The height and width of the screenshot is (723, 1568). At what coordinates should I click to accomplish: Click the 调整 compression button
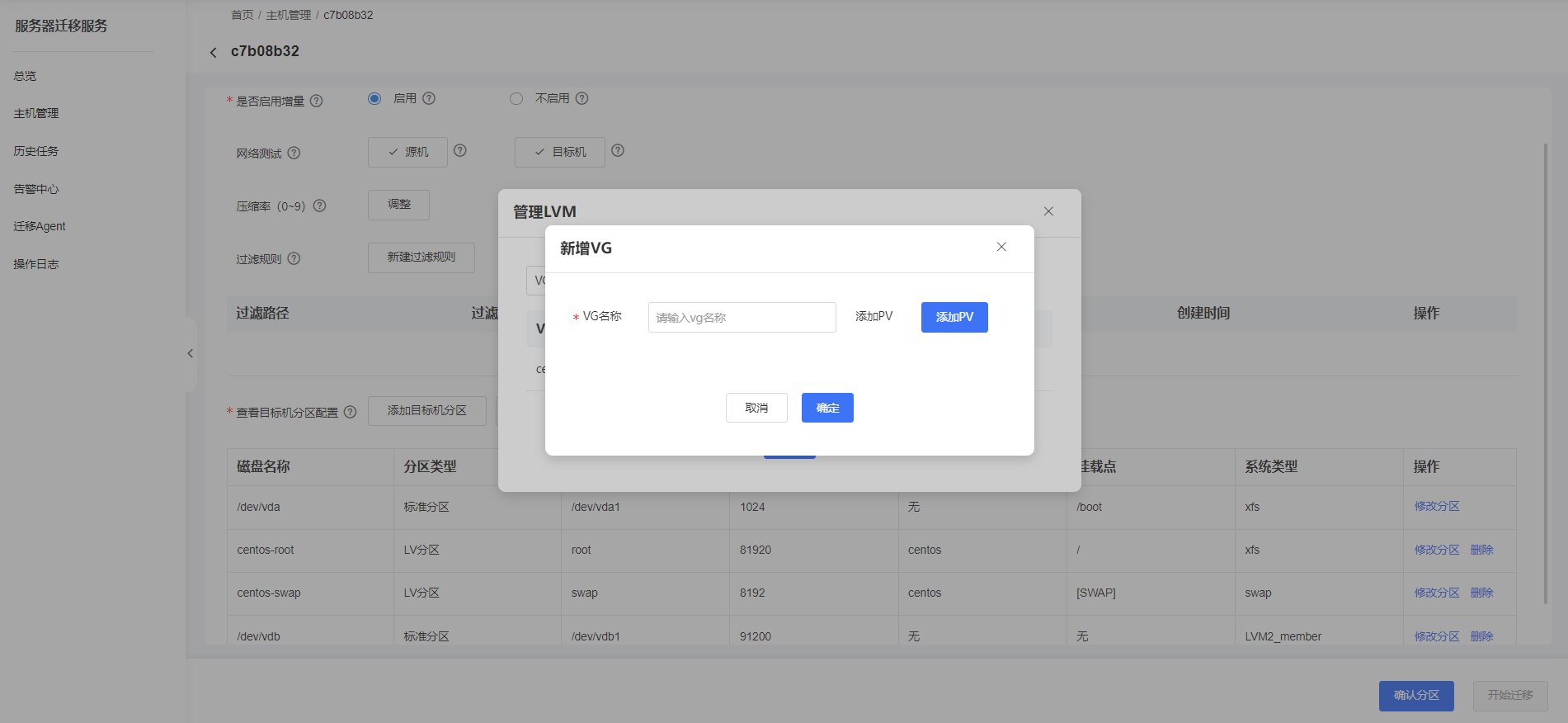pos(398,205)
